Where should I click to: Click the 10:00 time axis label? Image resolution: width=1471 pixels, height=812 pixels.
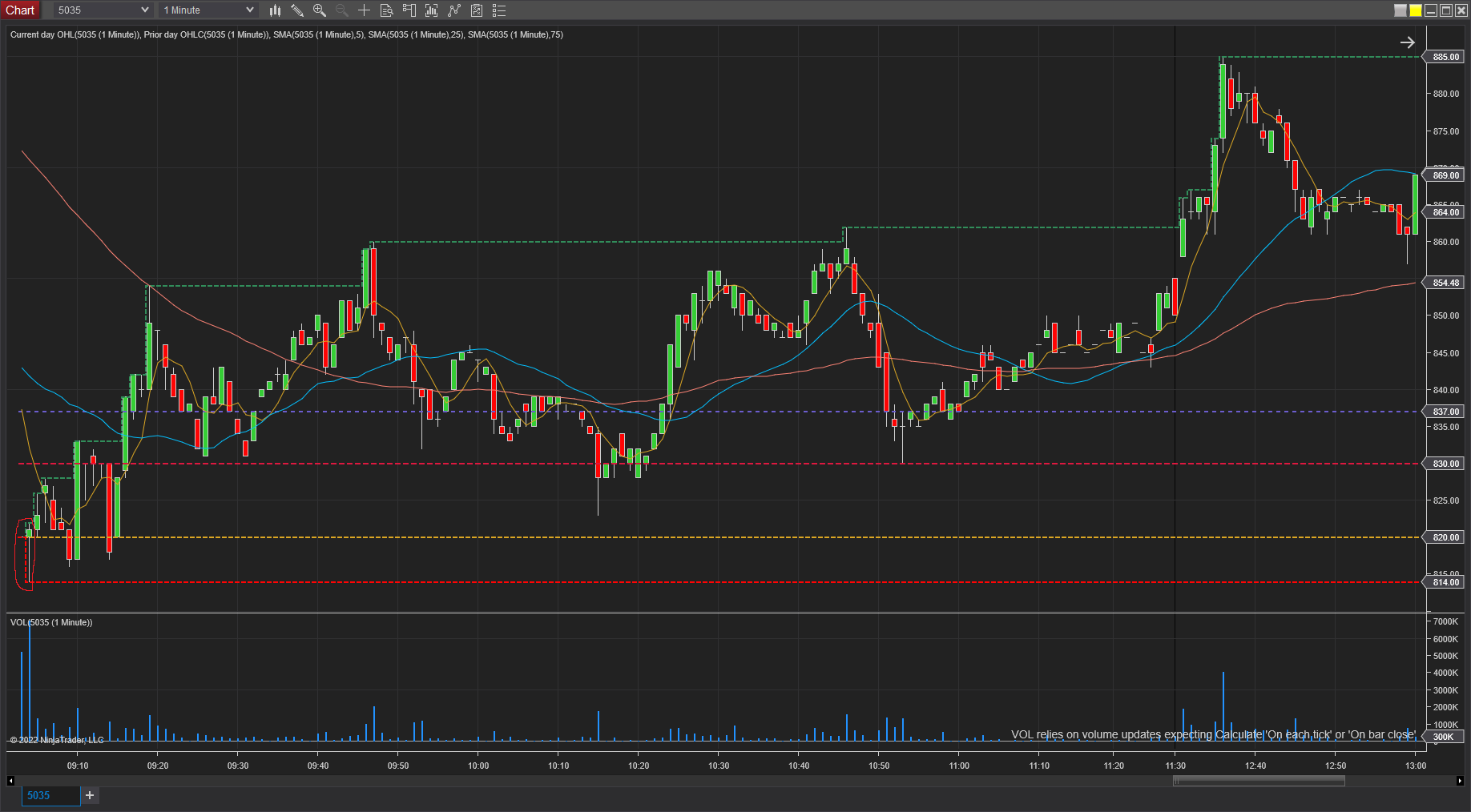pyautogui.click(x=478, y=766)
